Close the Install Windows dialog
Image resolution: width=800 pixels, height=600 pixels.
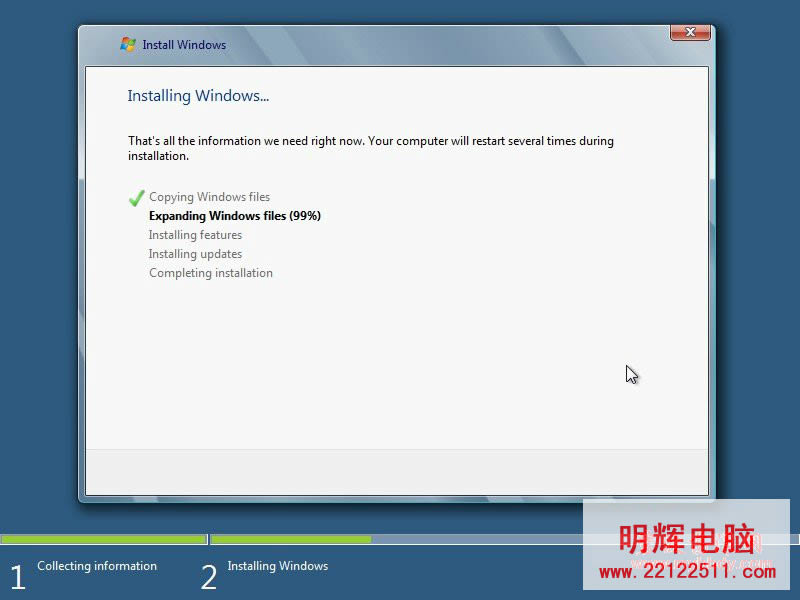(x=690, y=32)
